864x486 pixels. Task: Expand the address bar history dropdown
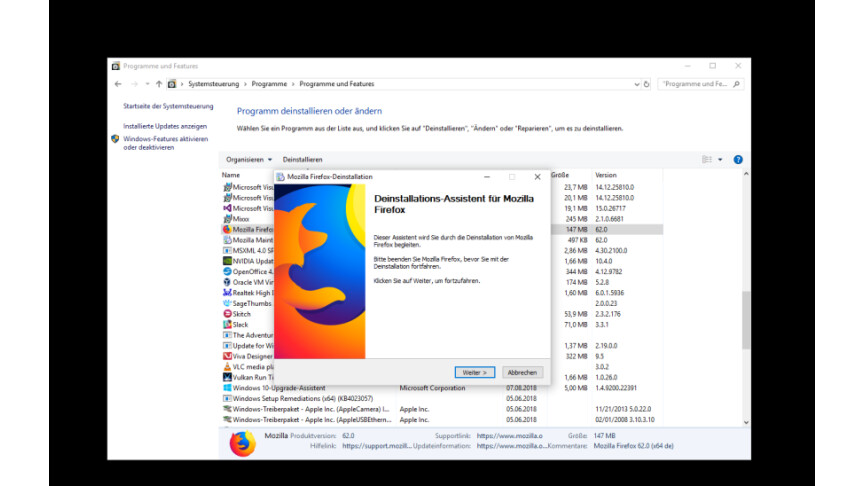coord(636,84)
